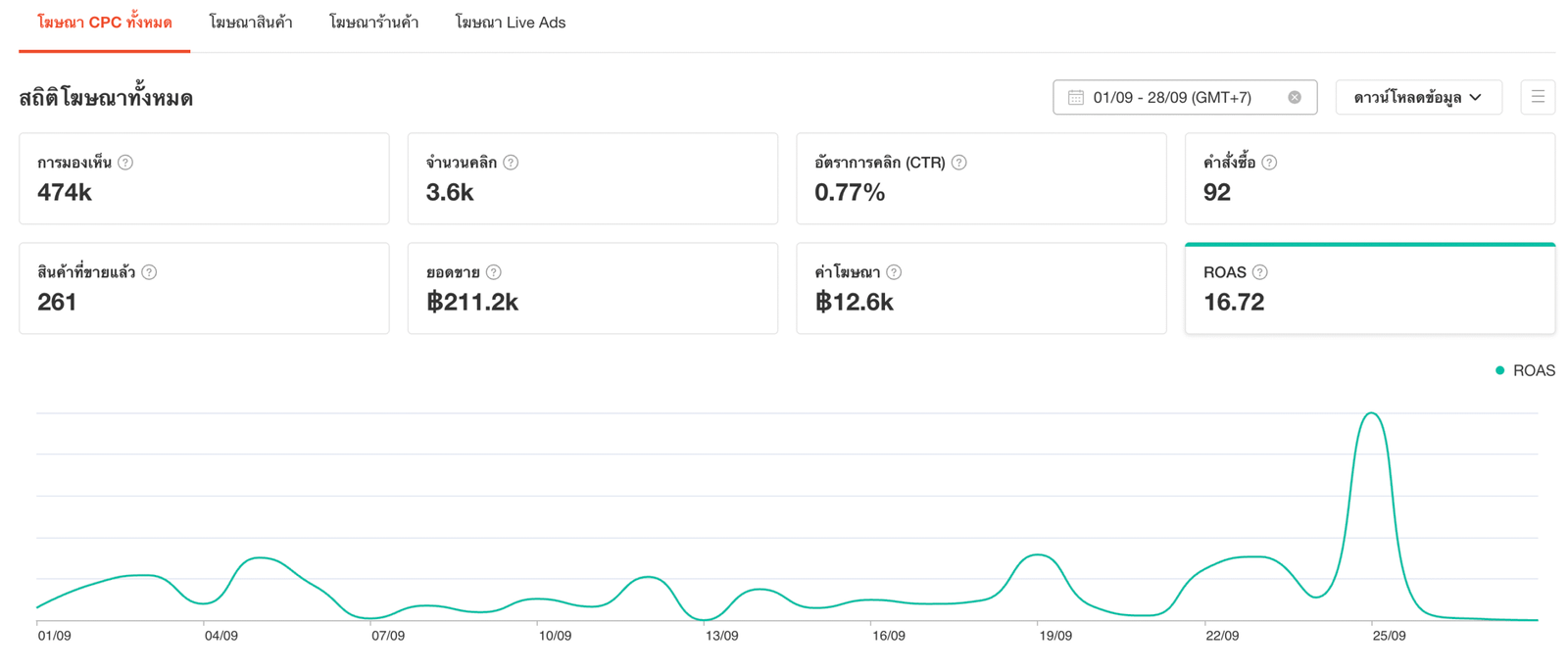
Task: Expand the ดาวน์โหลดข้อมูล dropdown
Action: click(1417, 97)
